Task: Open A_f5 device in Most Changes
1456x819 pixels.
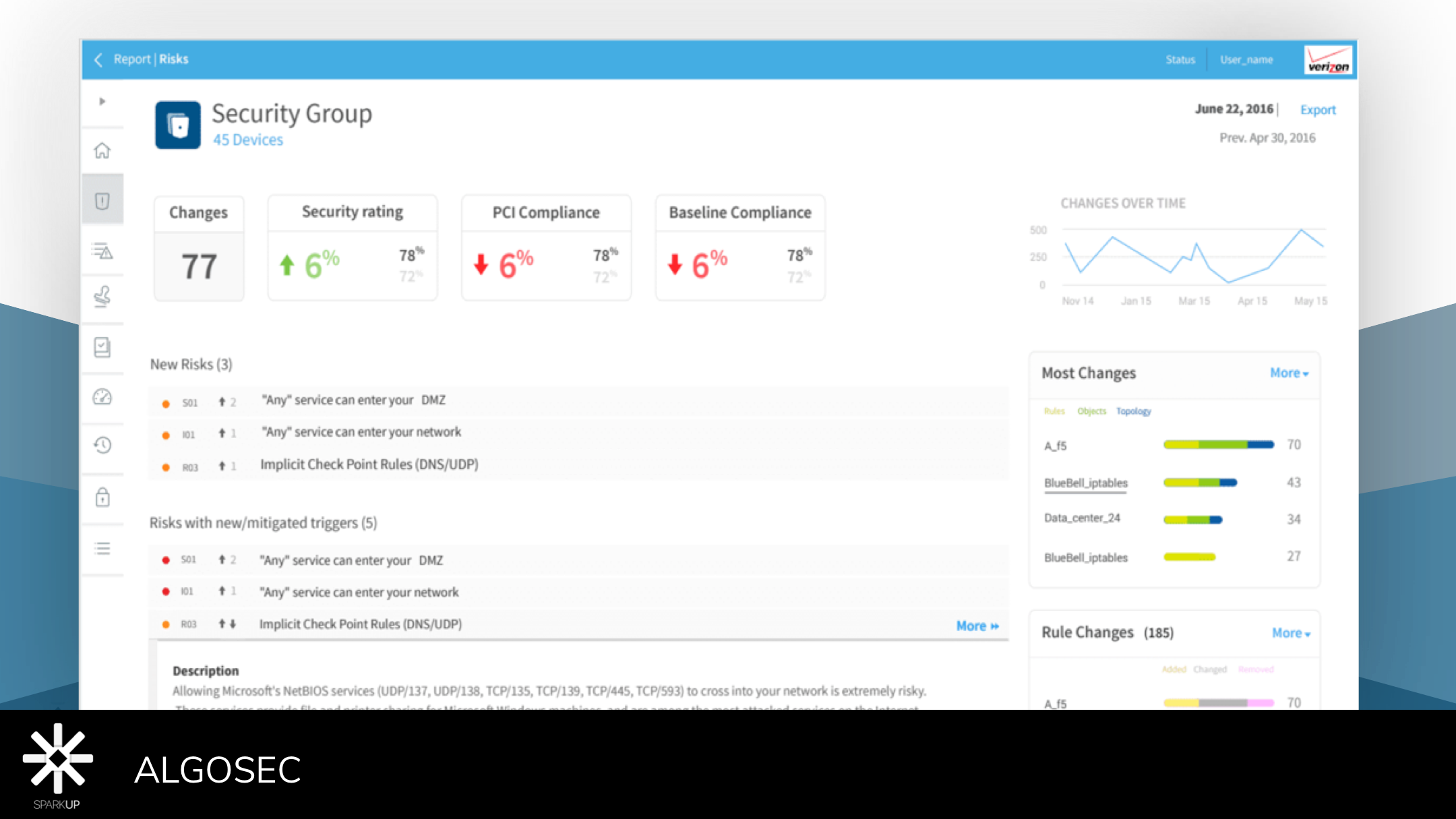Action: (1056, 446)
